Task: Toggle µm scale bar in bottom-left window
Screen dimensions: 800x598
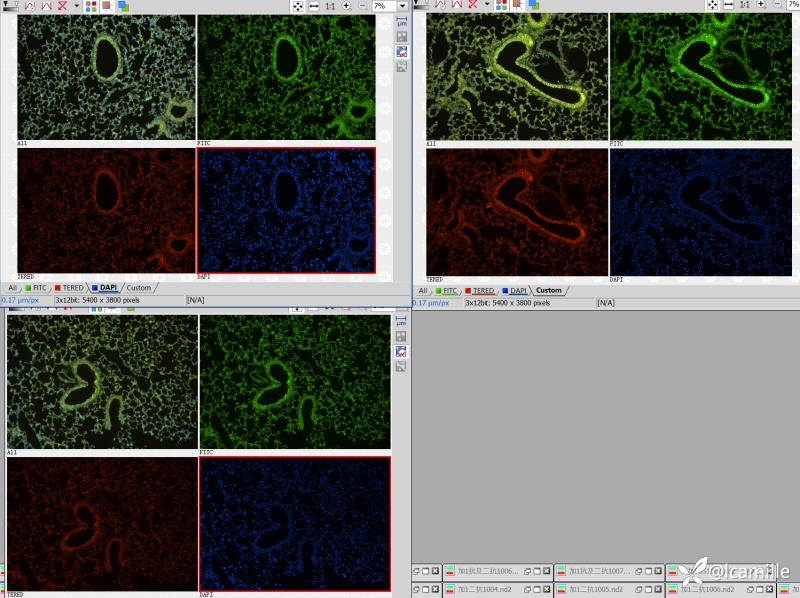Action: (401, 321)
